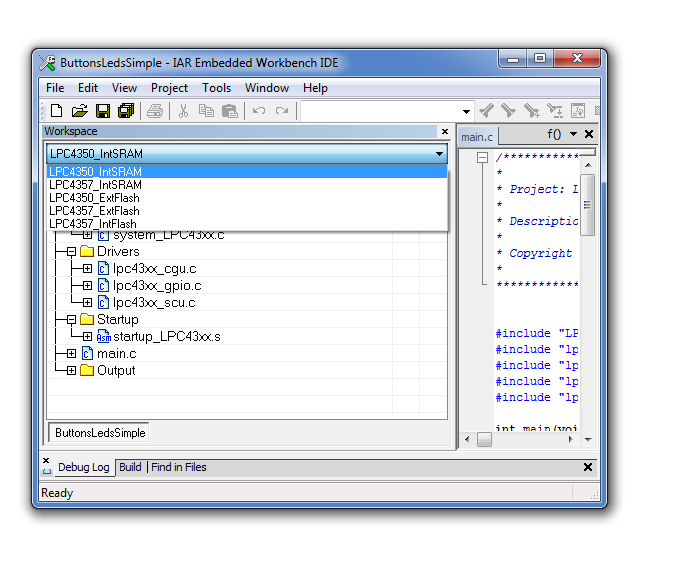Close the Workspace panel
The width and height of the screenshot is (690, 568).
point(445,132)
